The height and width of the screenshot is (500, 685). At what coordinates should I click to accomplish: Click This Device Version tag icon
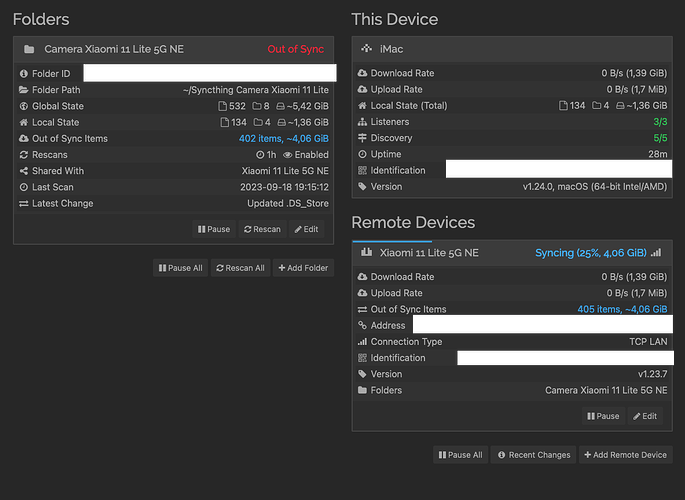tap(362, 186)
